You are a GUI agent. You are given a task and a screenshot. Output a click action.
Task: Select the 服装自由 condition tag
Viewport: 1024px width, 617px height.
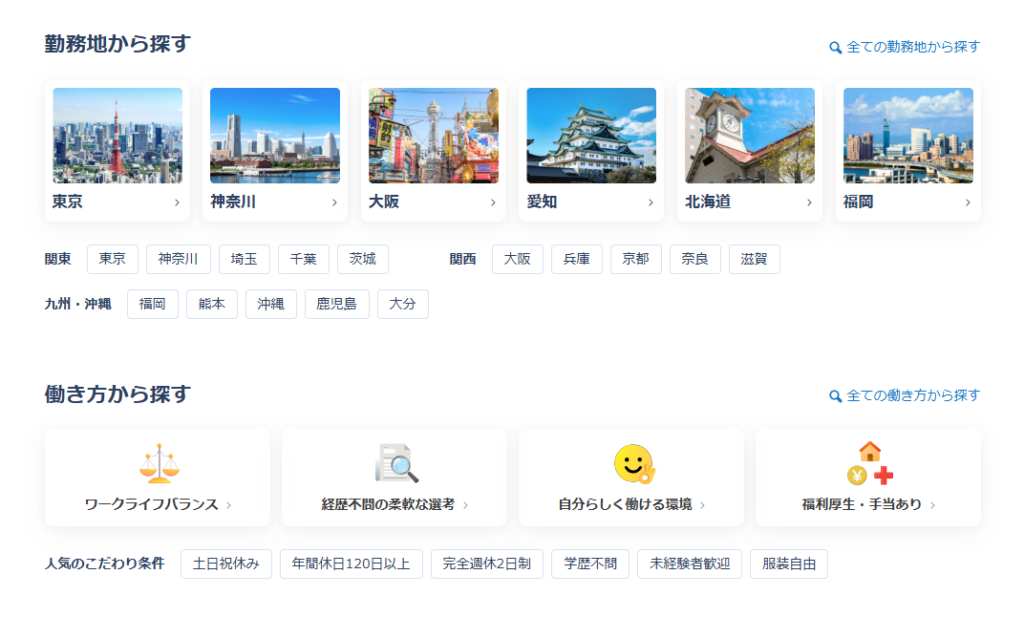coord(789,564)
